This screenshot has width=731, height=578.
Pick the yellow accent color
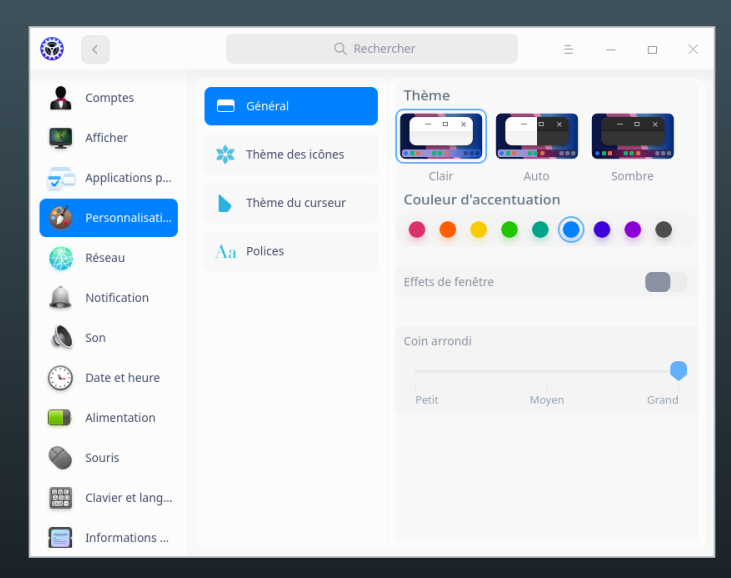click(x=478, y=229)
